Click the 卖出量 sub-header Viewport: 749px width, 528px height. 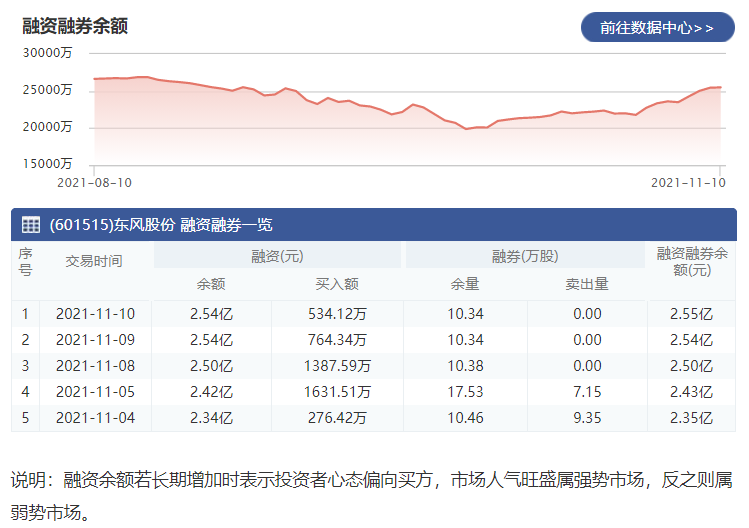point(587,284)
